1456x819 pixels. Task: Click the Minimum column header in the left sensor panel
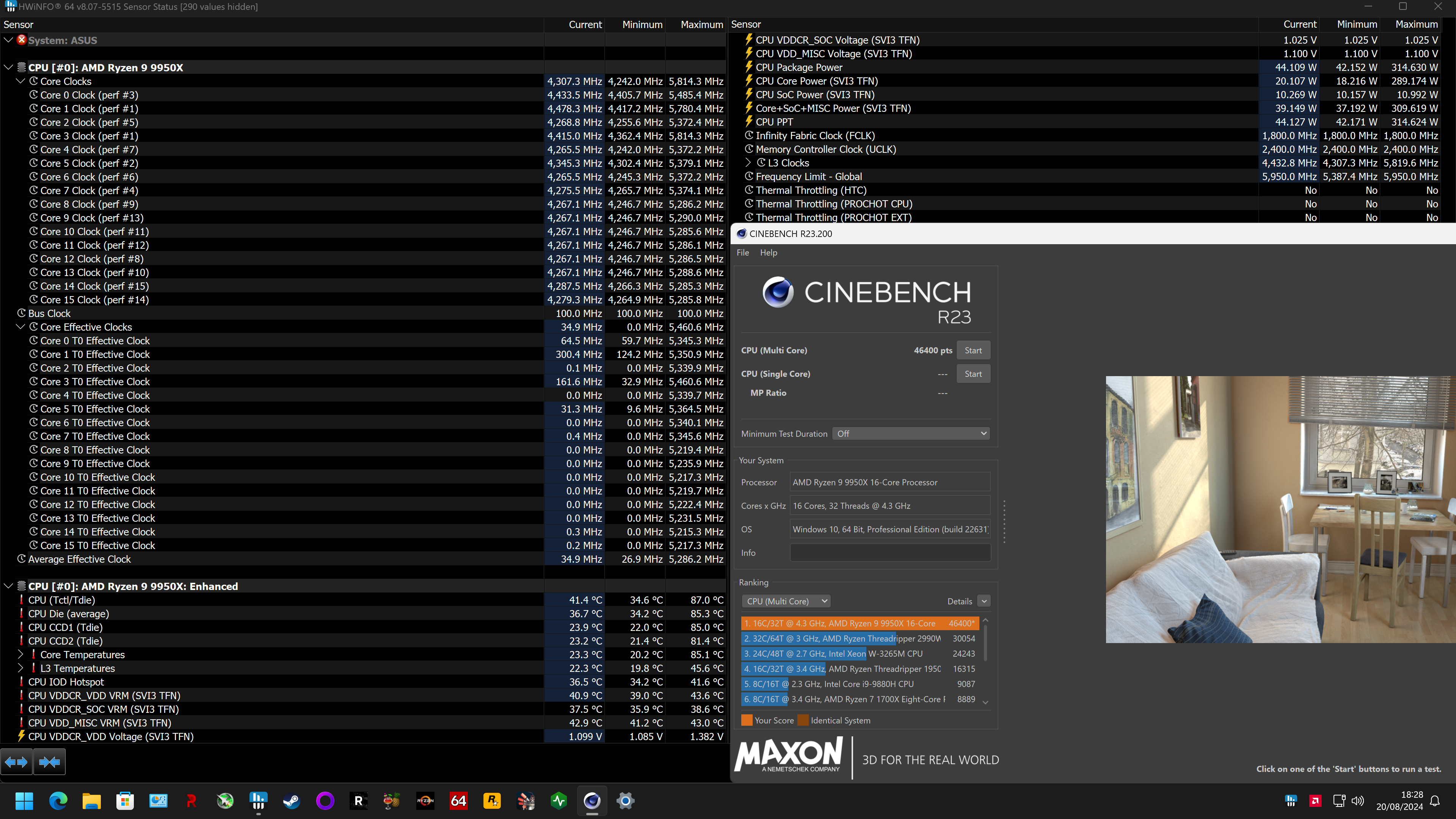point(642,25)
